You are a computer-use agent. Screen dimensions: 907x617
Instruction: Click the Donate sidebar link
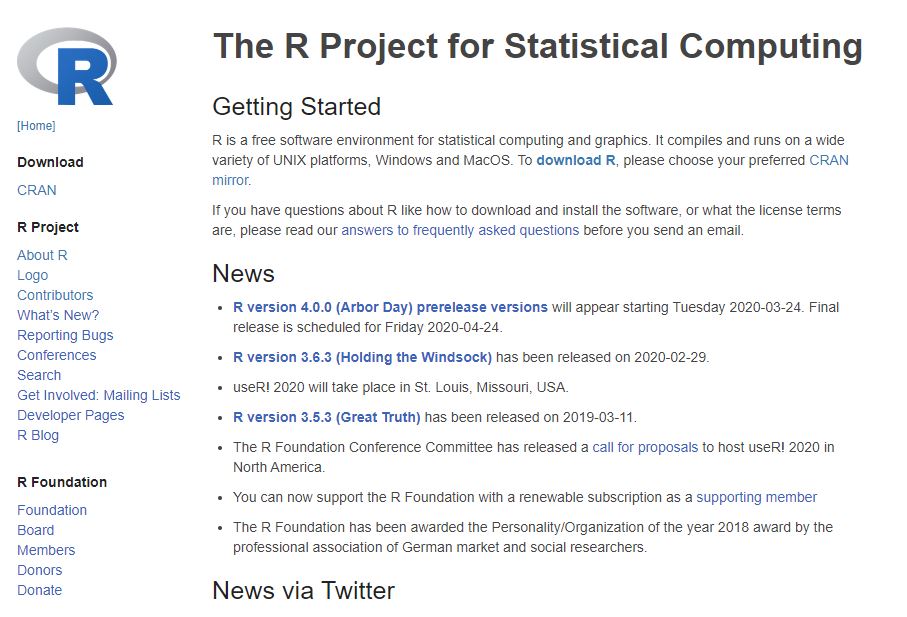[x=39, y=590]
